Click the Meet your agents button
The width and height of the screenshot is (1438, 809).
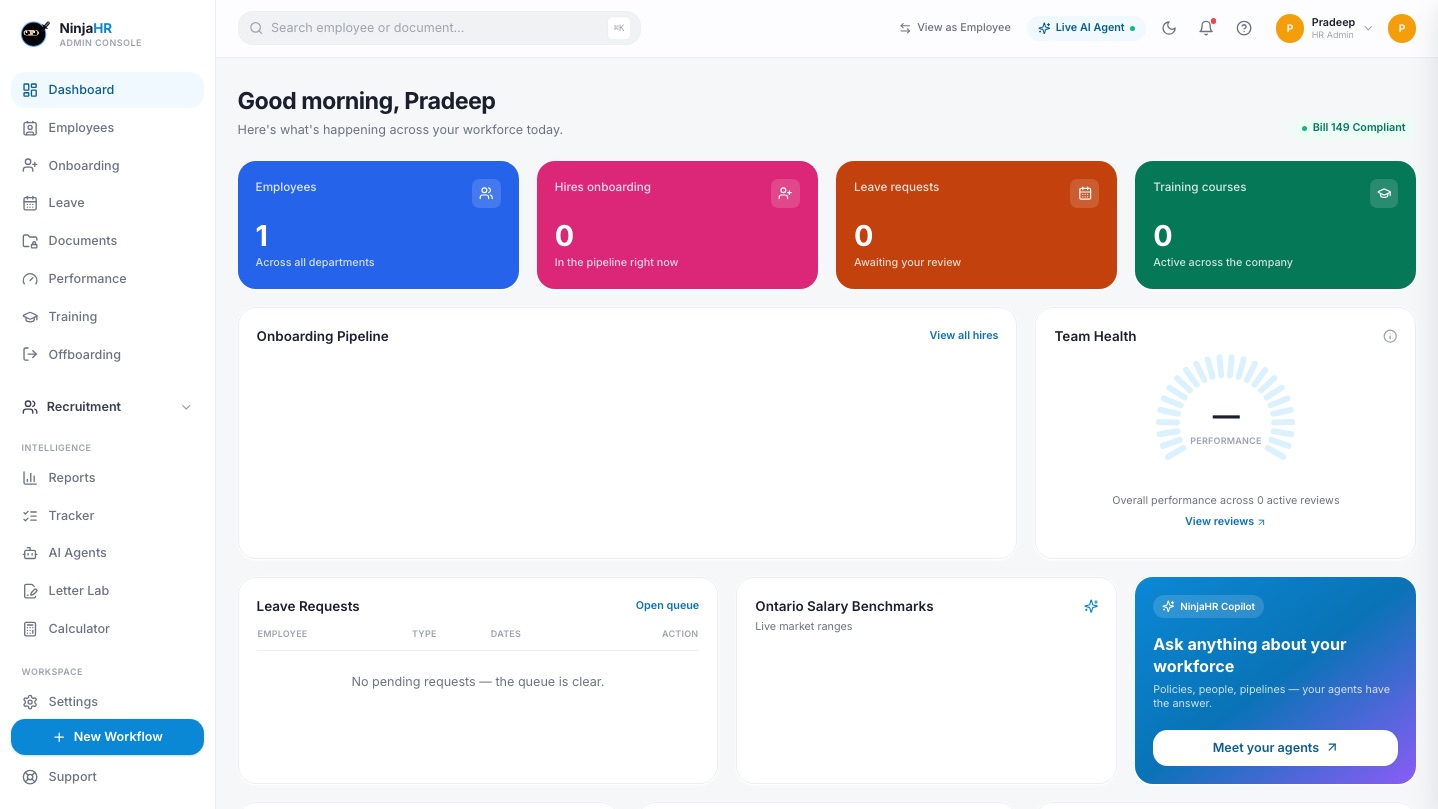(1275, 748)
